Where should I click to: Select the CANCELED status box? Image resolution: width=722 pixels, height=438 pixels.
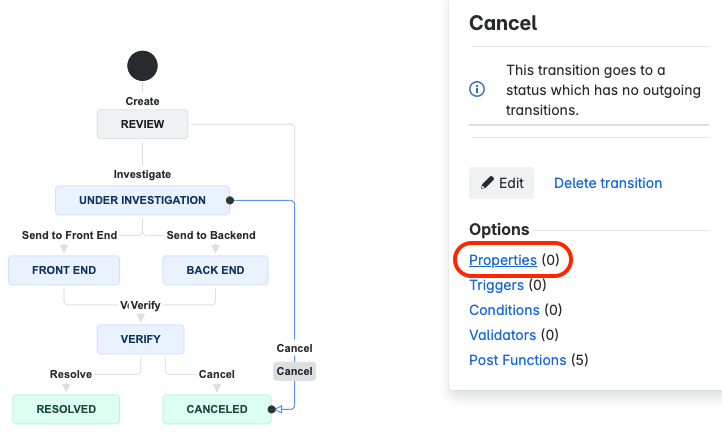click(x=217, y=409)
